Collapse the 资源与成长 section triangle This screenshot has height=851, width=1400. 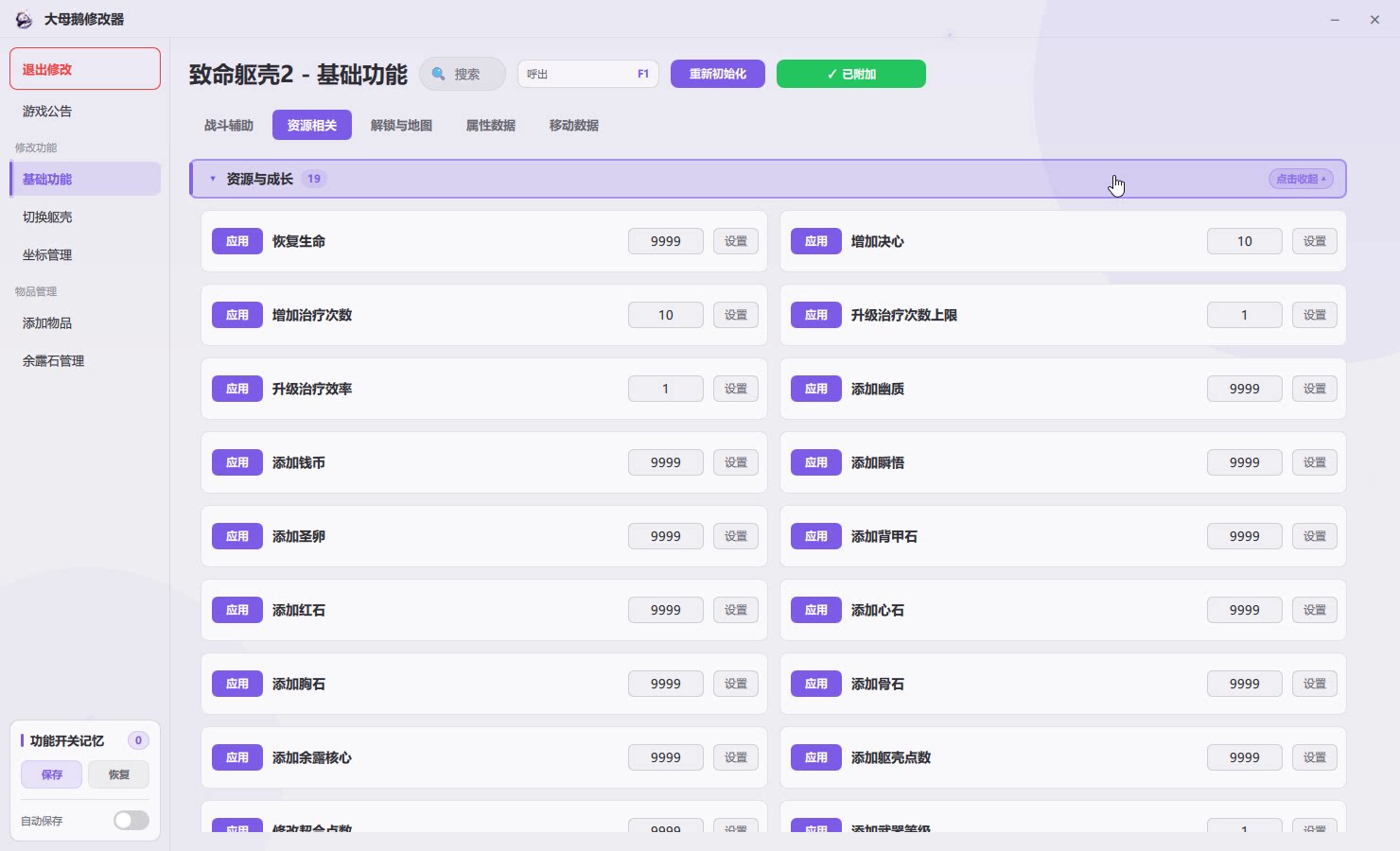coord(213,179)
